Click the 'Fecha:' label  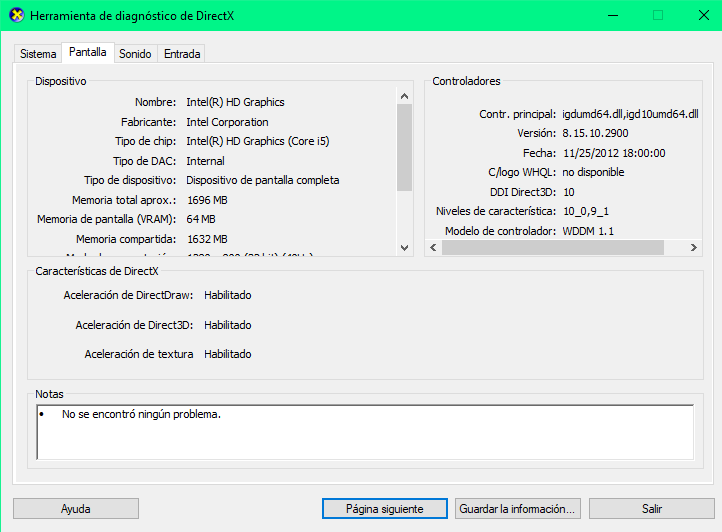(x=539, y=153)
